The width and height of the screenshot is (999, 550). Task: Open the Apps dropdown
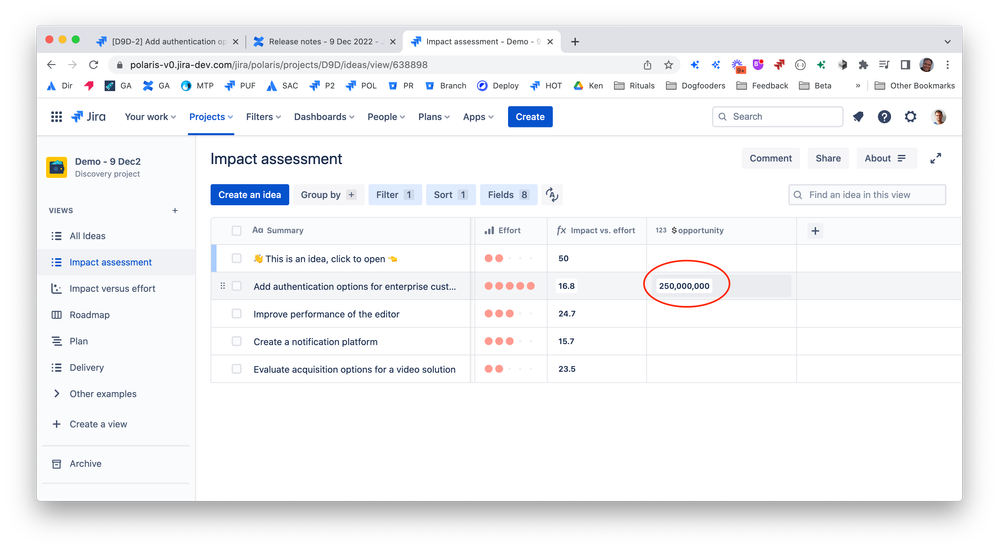pos(478,117)
